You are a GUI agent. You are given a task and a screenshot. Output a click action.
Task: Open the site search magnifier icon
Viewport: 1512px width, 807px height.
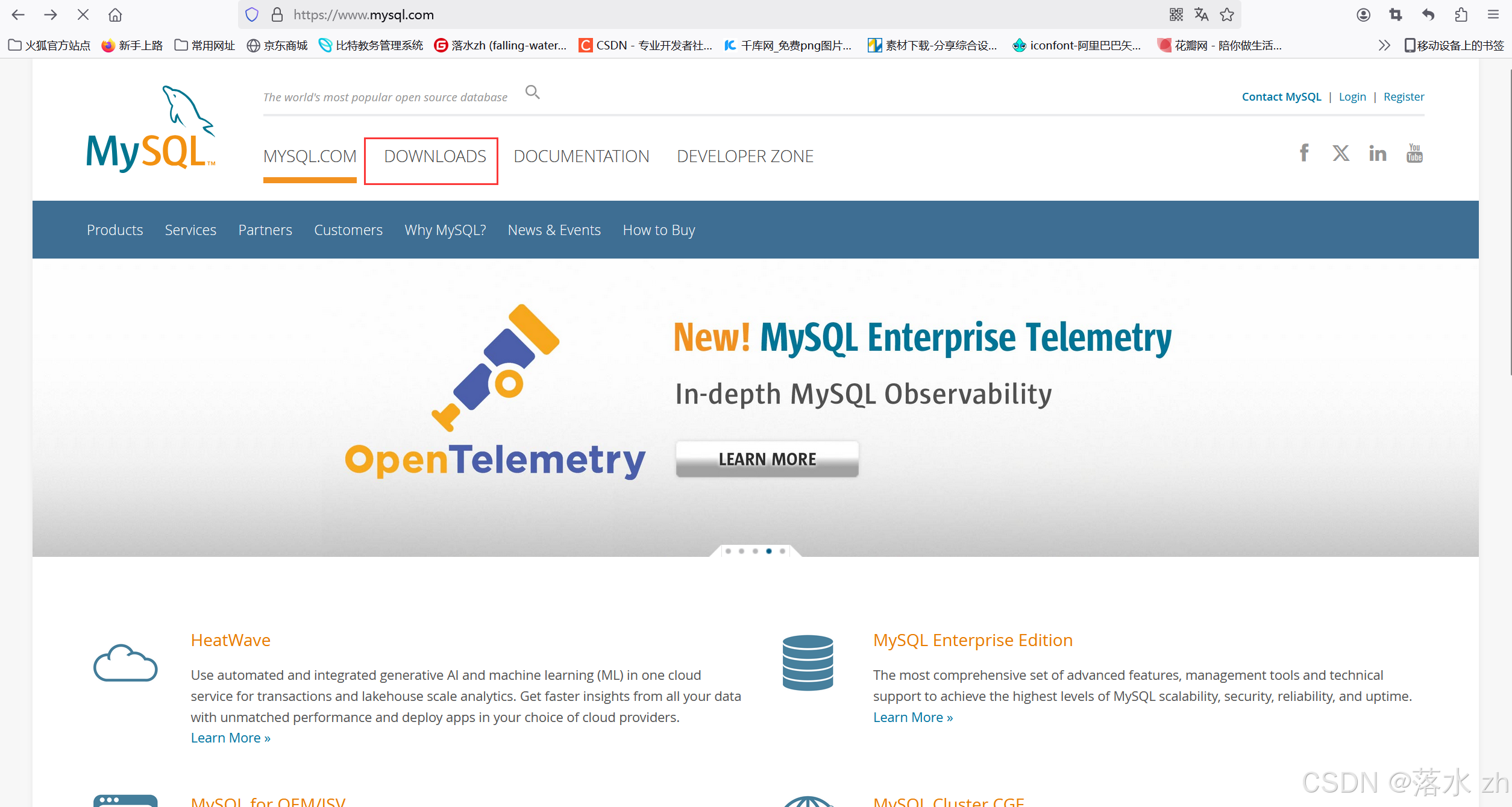point(532,92)
